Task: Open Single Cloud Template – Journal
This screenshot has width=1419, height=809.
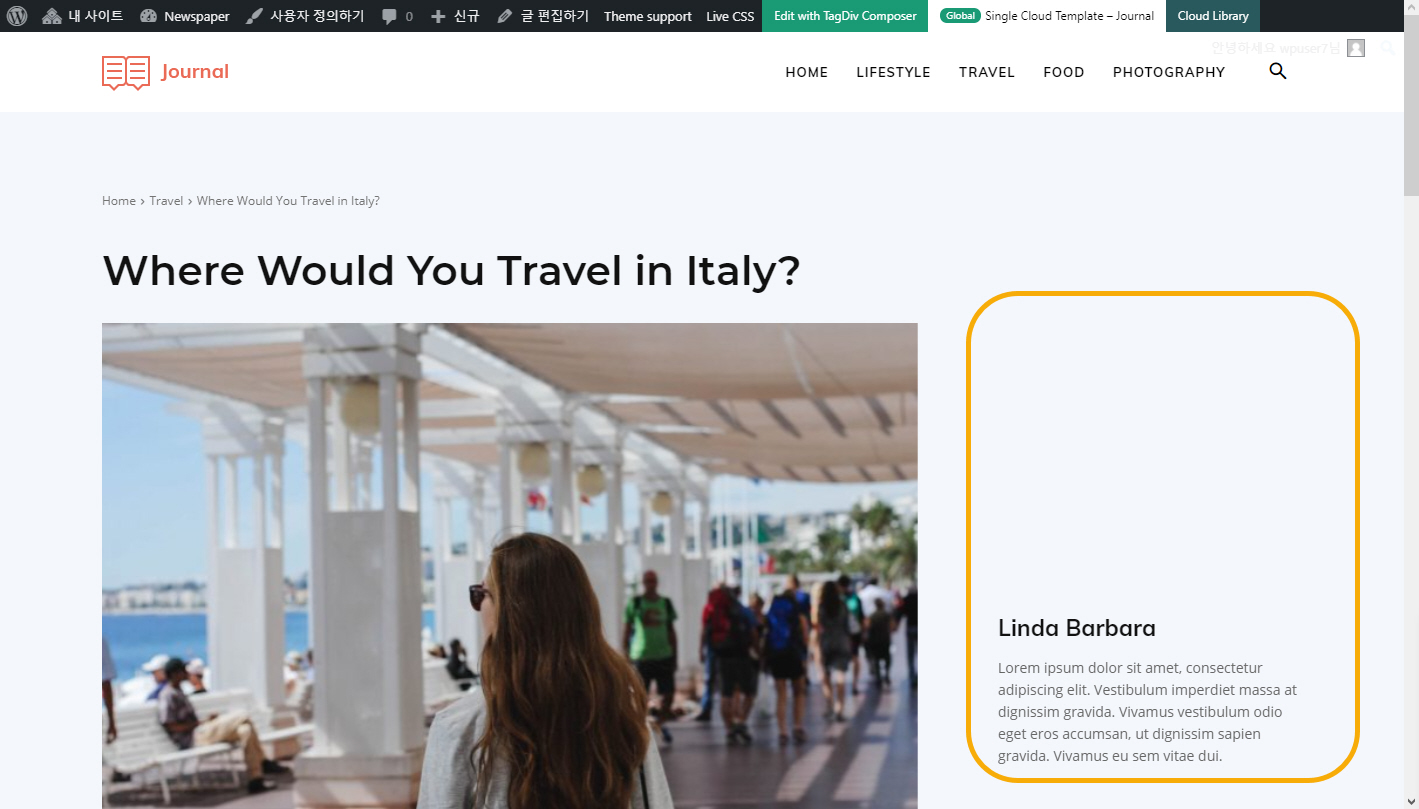Action: [1047, 16]
